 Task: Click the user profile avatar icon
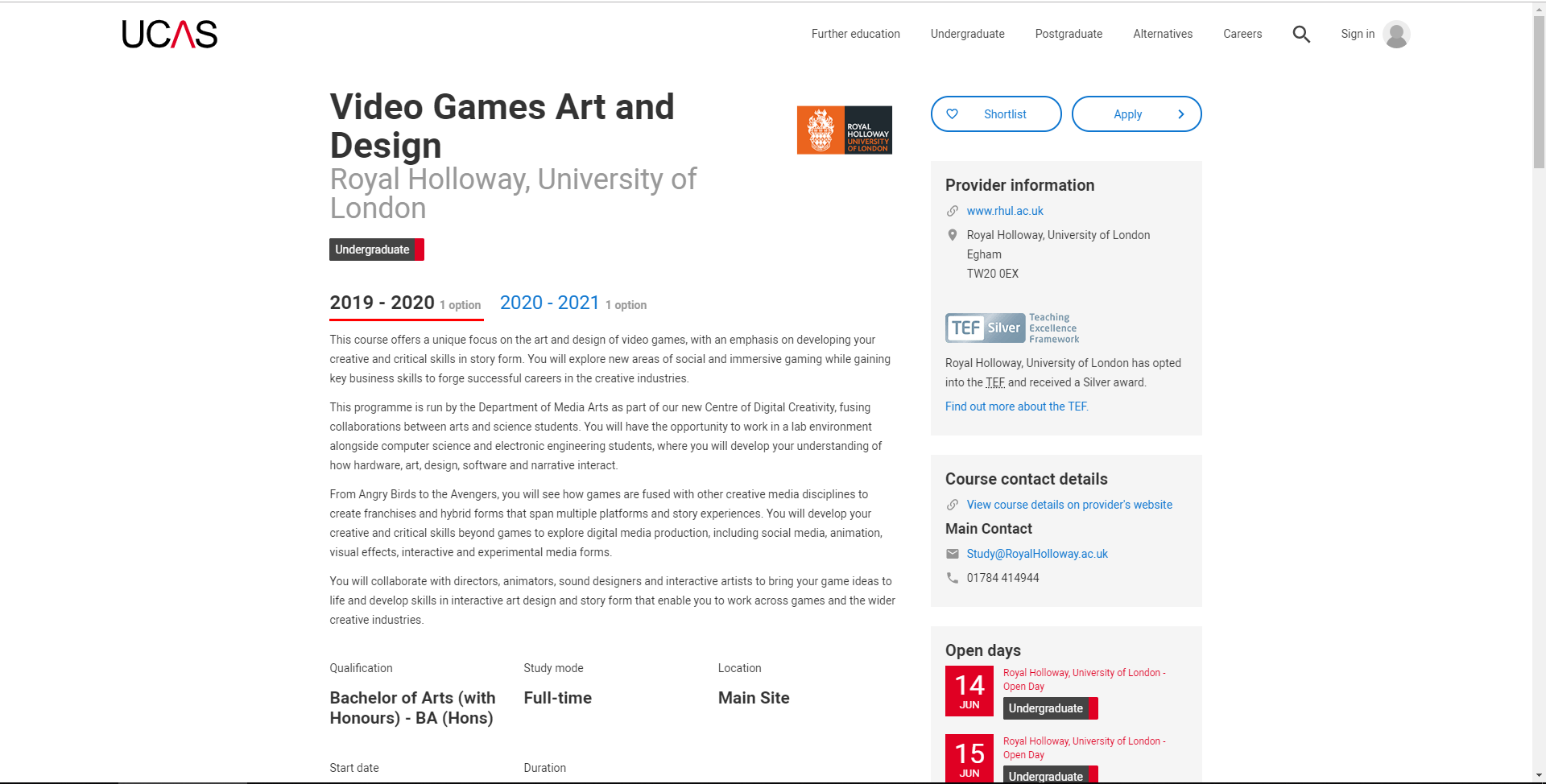(1396, 35)
